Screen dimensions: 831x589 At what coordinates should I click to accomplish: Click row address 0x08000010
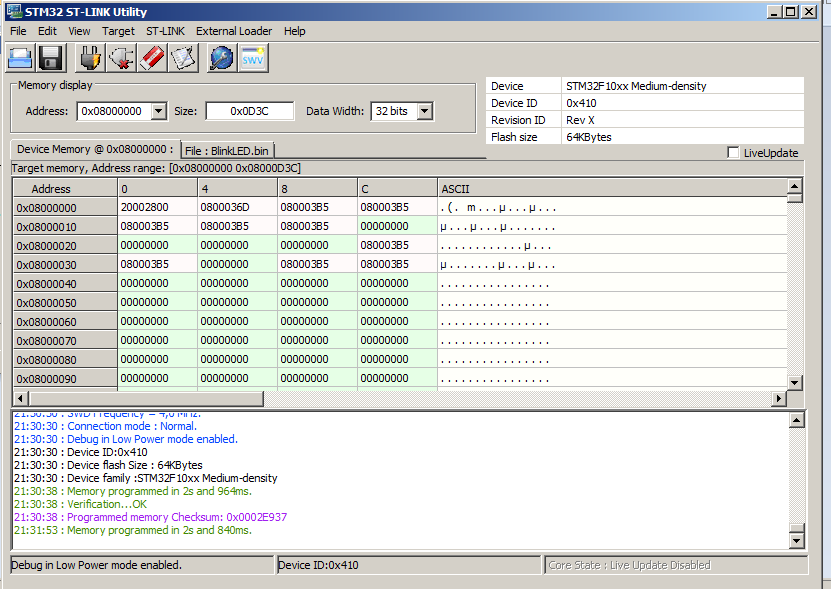(x=65, y=227)
